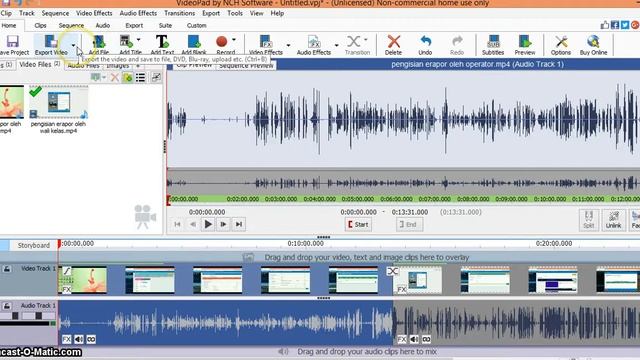Expand the Add Title dropdown arrow

139,40
